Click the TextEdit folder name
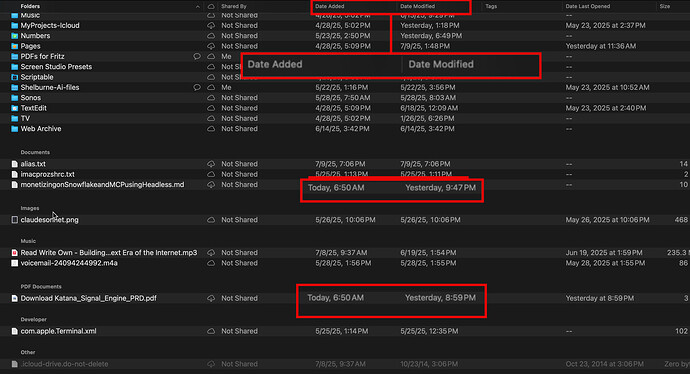Screen dimensions: 690x374 point(33,108)
